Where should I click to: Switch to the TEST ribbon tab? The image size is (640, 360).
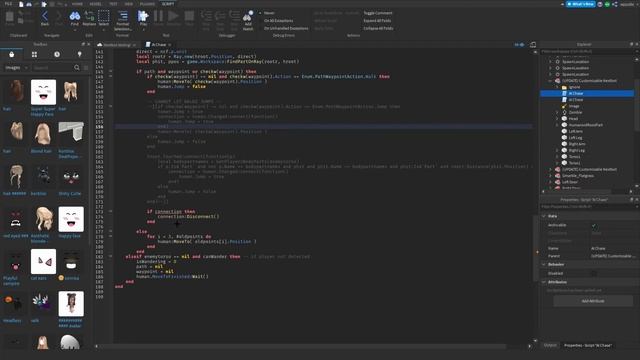coord(113,4)
